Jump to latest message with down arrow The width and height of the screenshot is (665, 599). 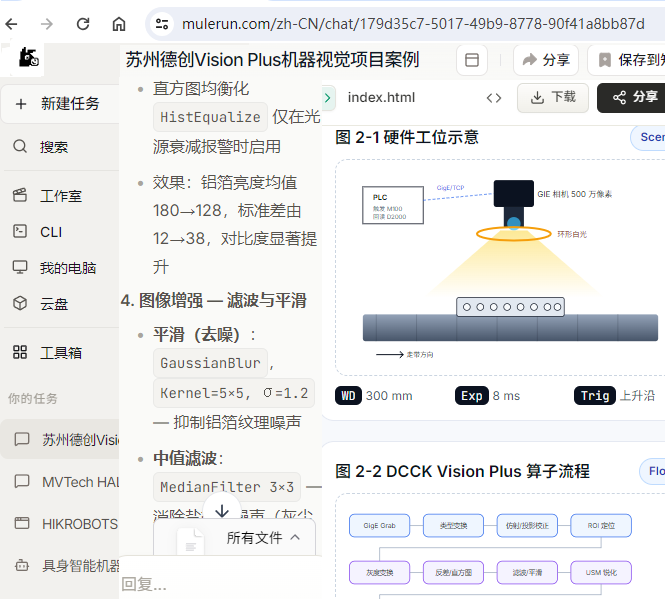pos(222,510)
